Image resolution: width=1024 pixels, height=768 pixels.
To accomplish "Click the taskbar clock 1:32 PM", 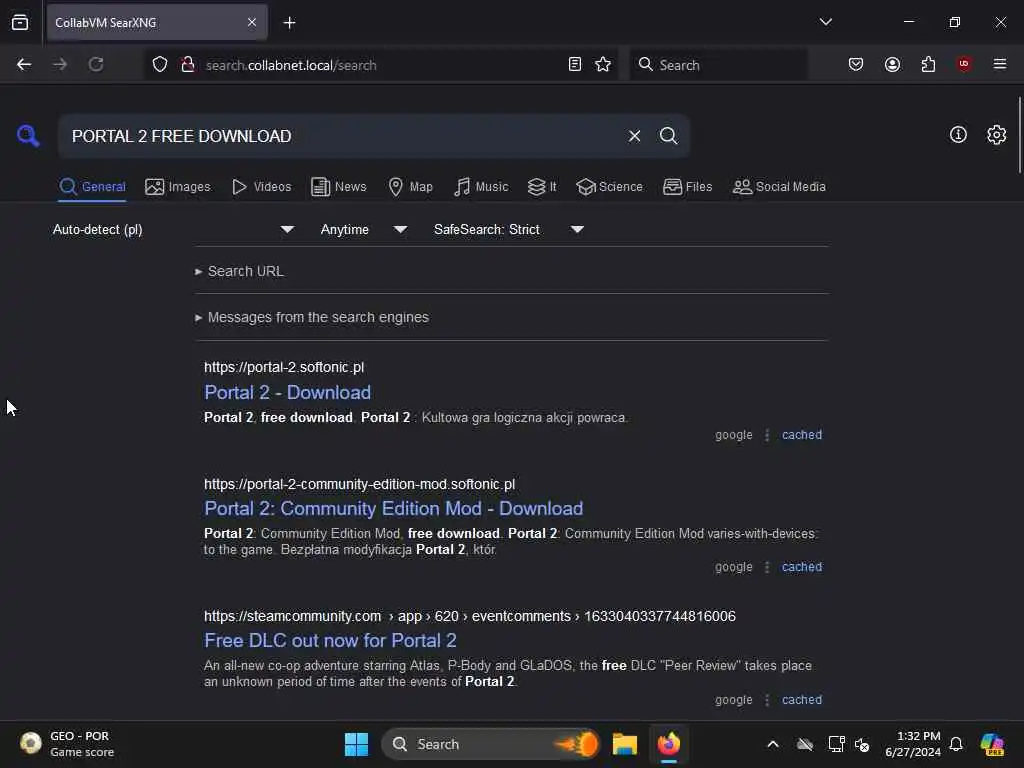I will (x=912, y=744).
